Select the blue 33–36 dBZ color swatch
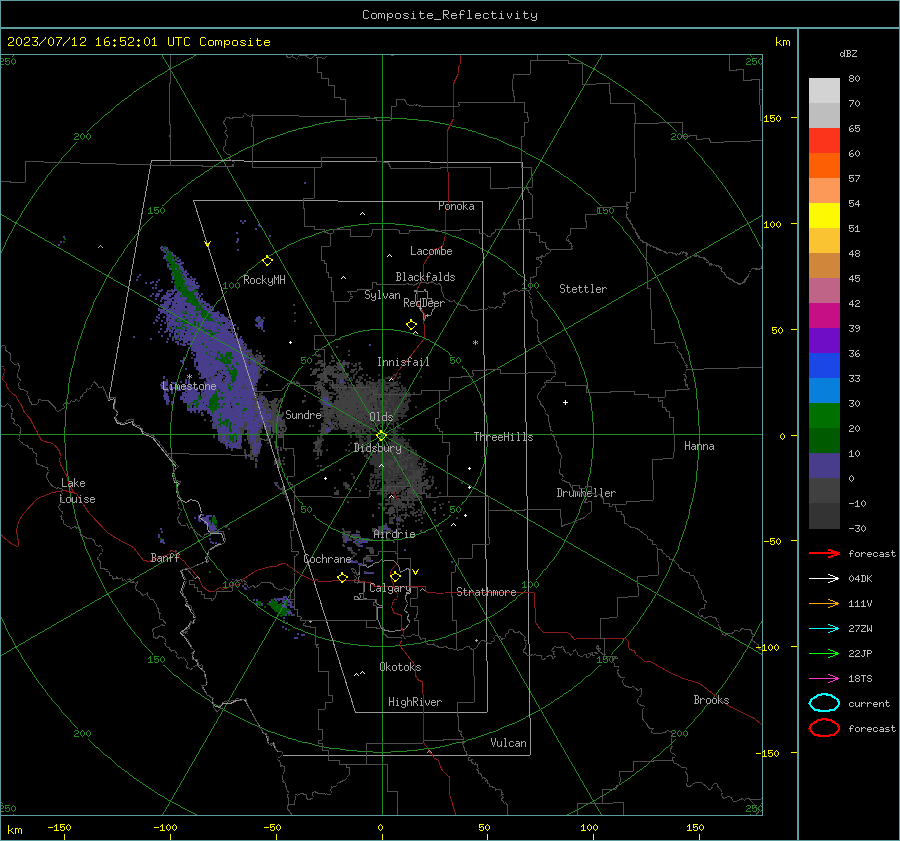 824,366
